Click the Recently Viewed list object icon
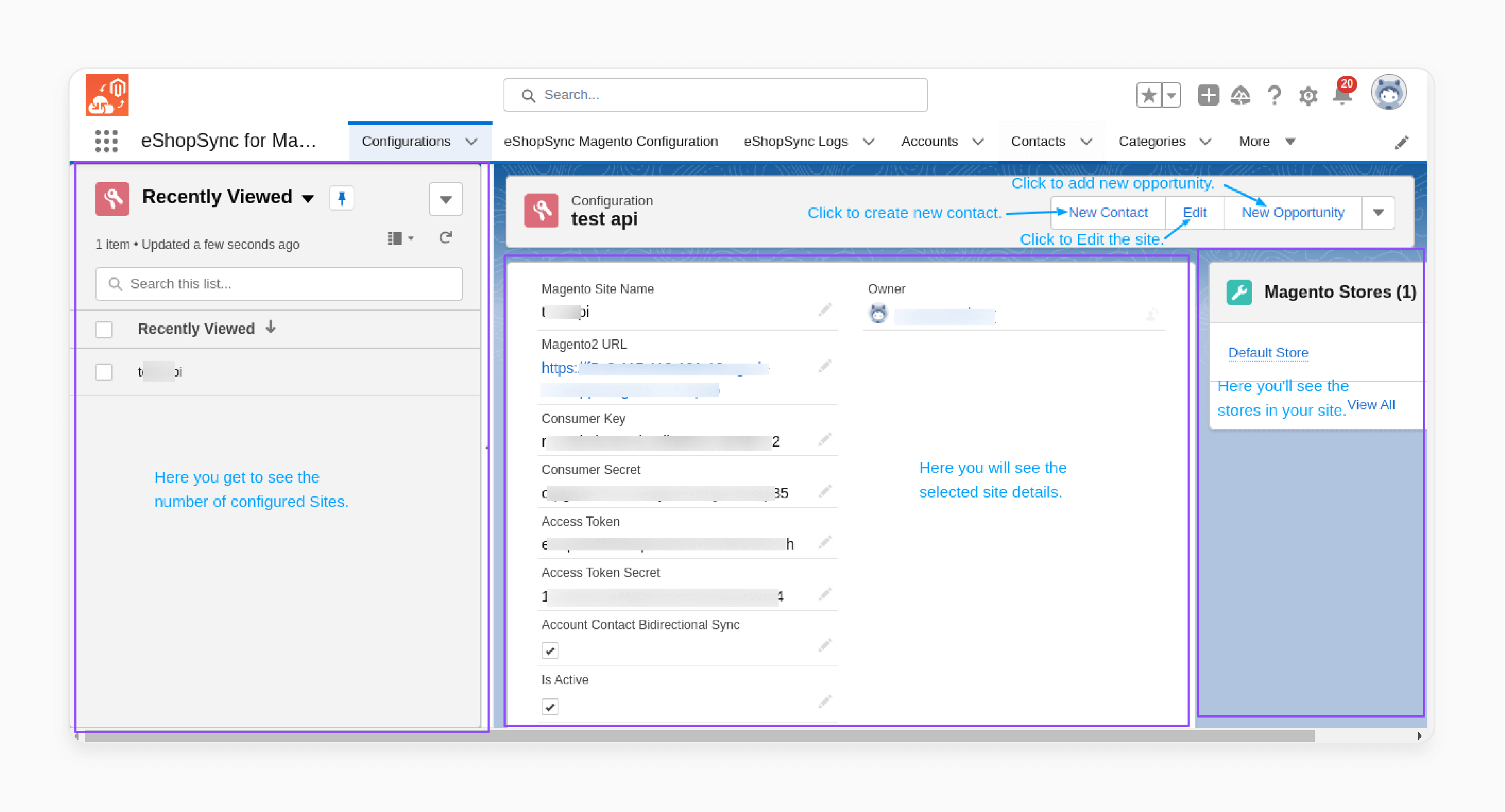Screen dimensions: 1505x812 tap(112, 199)
